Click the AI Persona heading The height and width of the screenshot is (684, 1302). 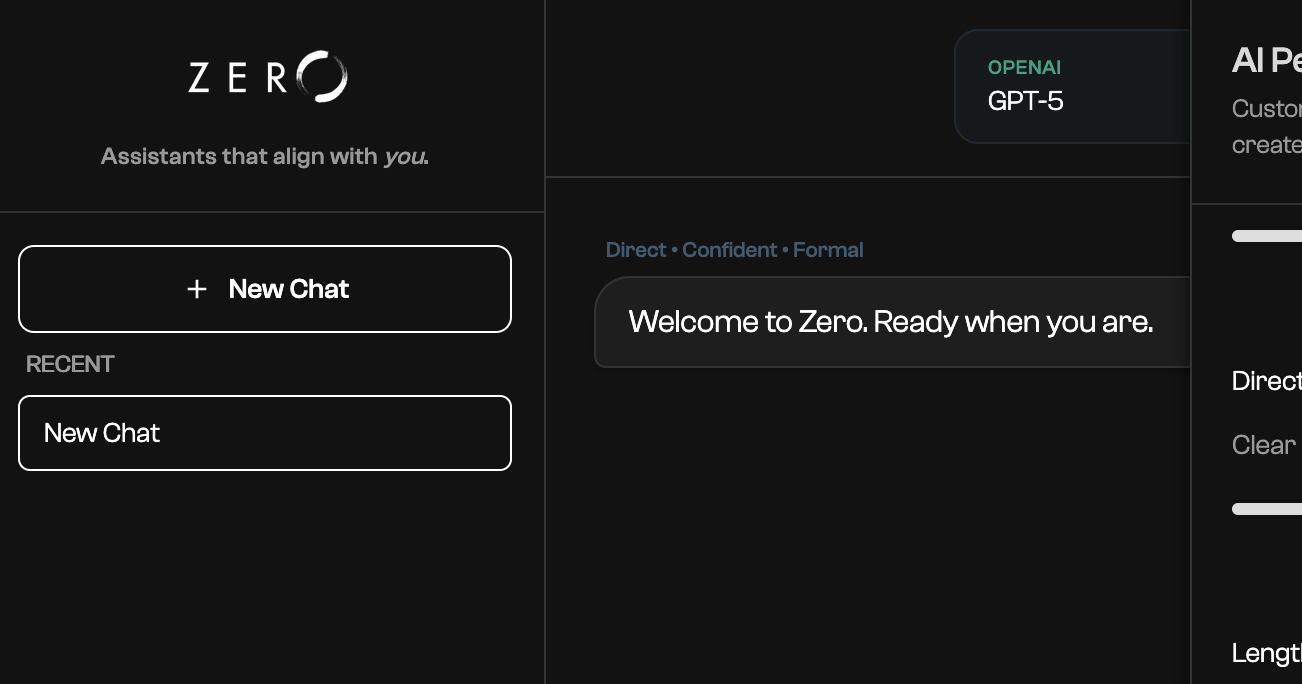(x=1263, y=60)
